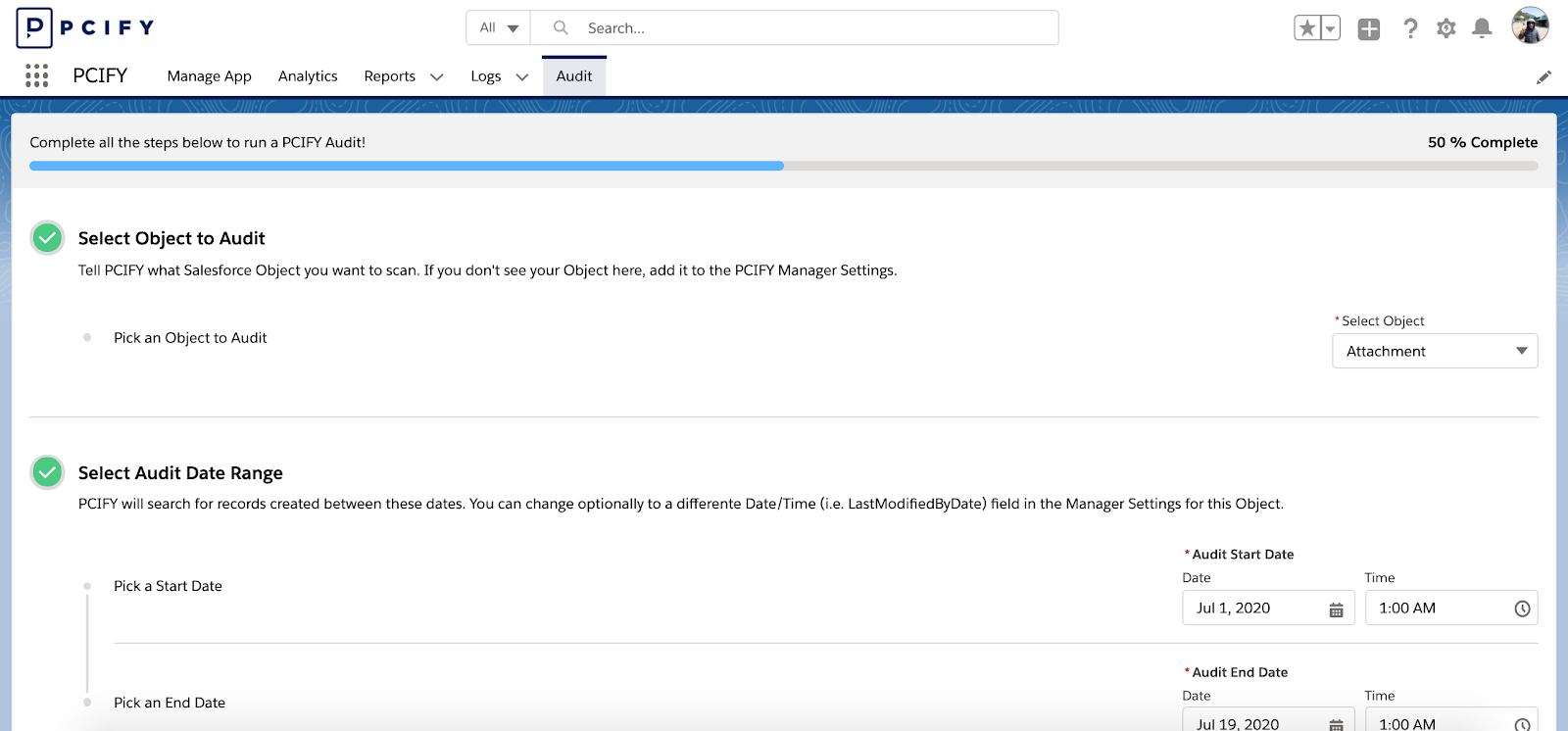1568x731 pixels.
Task: Open the Analytics tab
Action: coord(308,76)
